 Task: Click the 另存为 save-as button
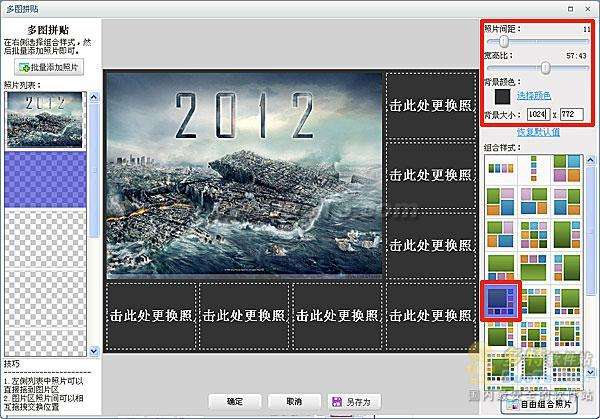pos(354,401)
